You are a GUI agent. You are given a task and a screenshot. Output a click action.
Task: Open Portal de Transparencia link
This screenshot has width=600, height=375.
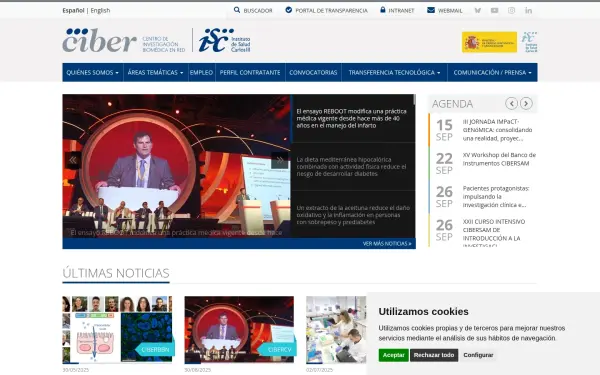[331, 11]
